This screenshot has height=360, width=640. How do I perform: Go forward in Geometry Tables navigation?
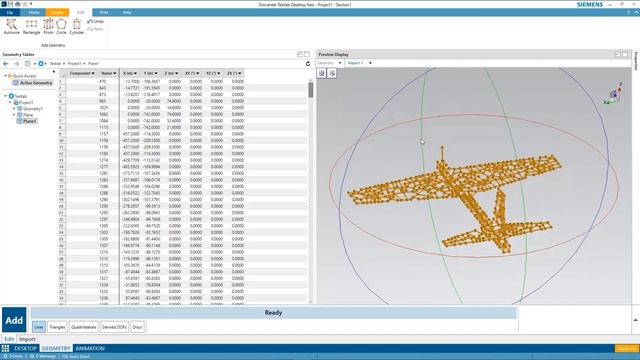click(16, 64)
